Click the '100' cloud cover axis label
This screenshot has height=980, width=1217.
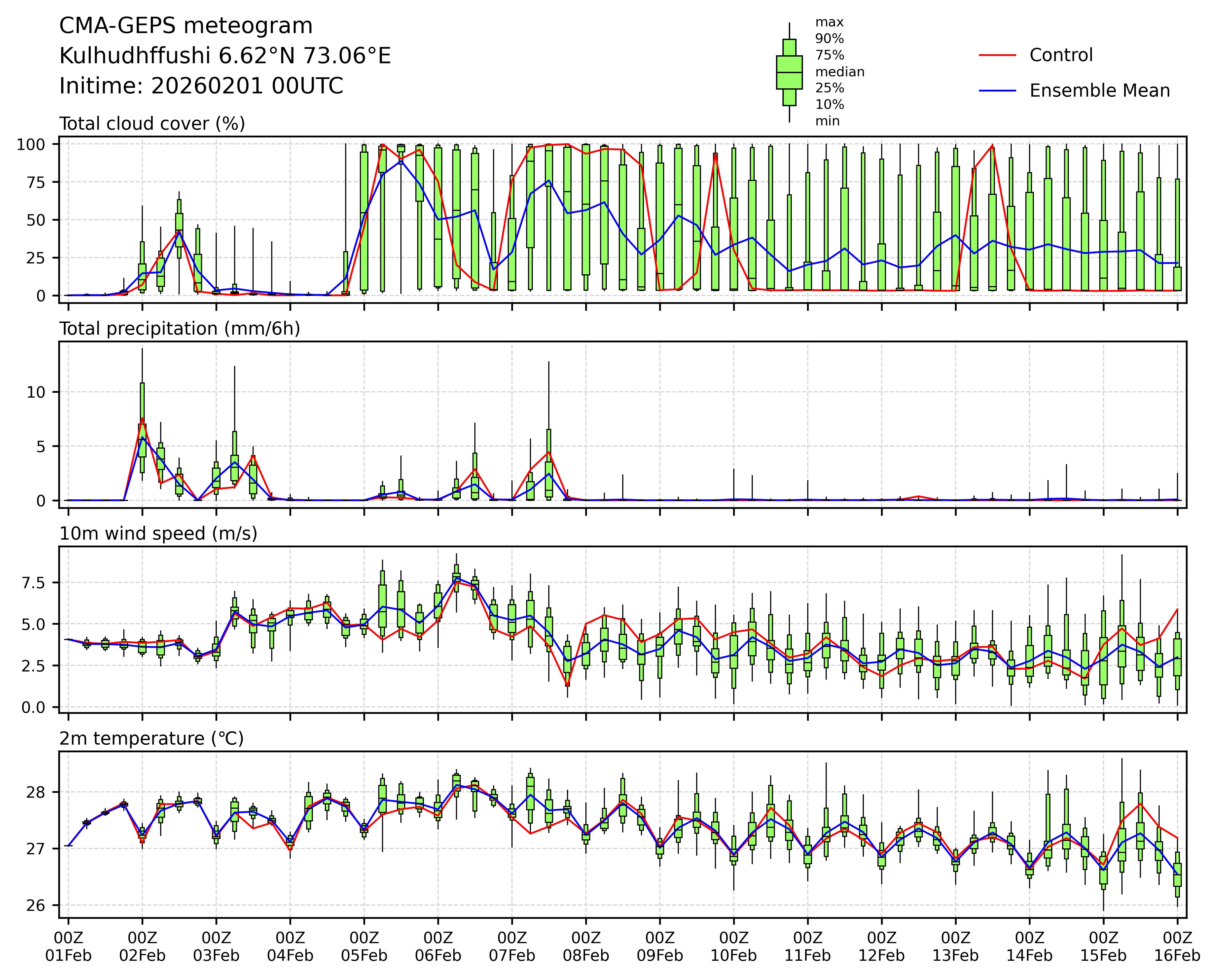coord(30,144)
